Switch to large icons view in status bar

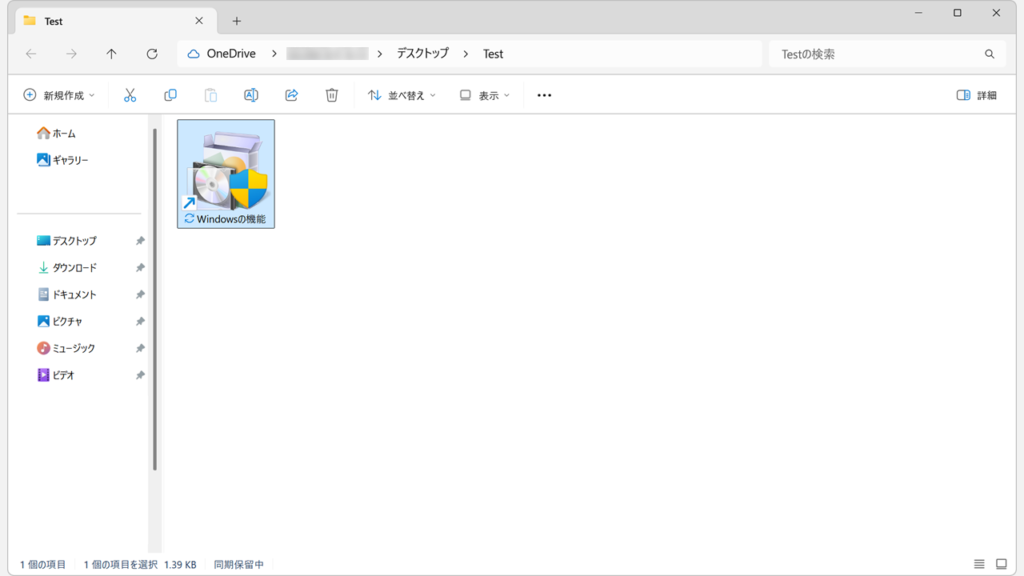coord(1003,565)
